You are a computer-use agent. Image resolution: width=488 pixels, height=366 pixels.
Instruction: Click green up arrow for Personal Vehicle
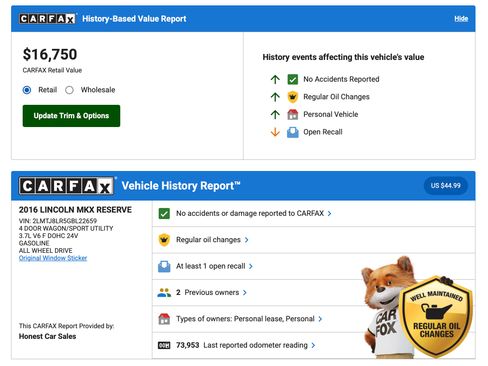click(275, 115)
